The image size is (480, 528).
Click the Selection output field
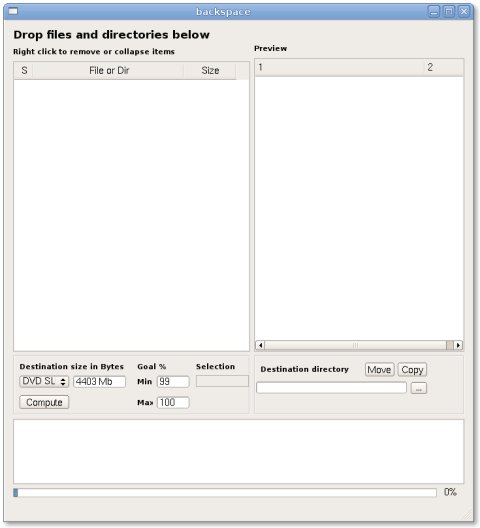coord(222,381)
